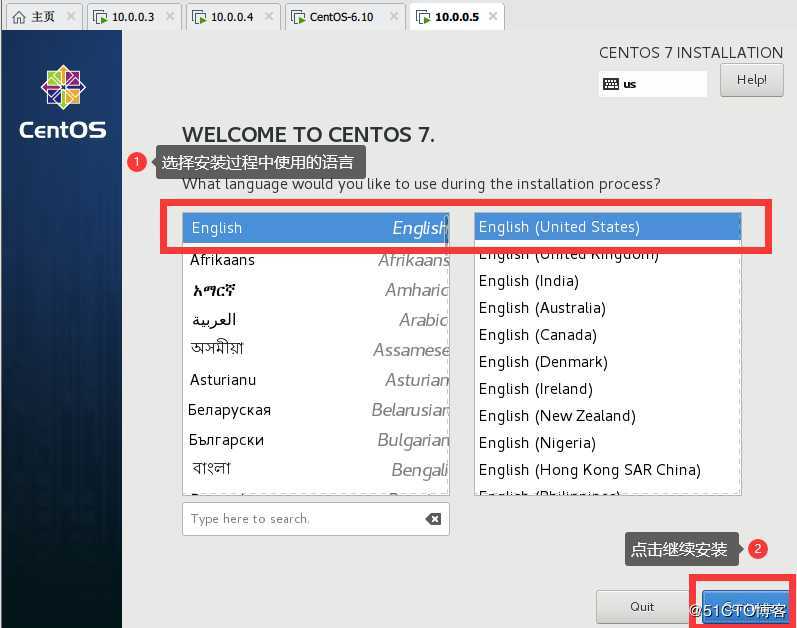Click the VM icon on 10.0.0.3 tab
The image size is (797, 628).
(100, 17)
